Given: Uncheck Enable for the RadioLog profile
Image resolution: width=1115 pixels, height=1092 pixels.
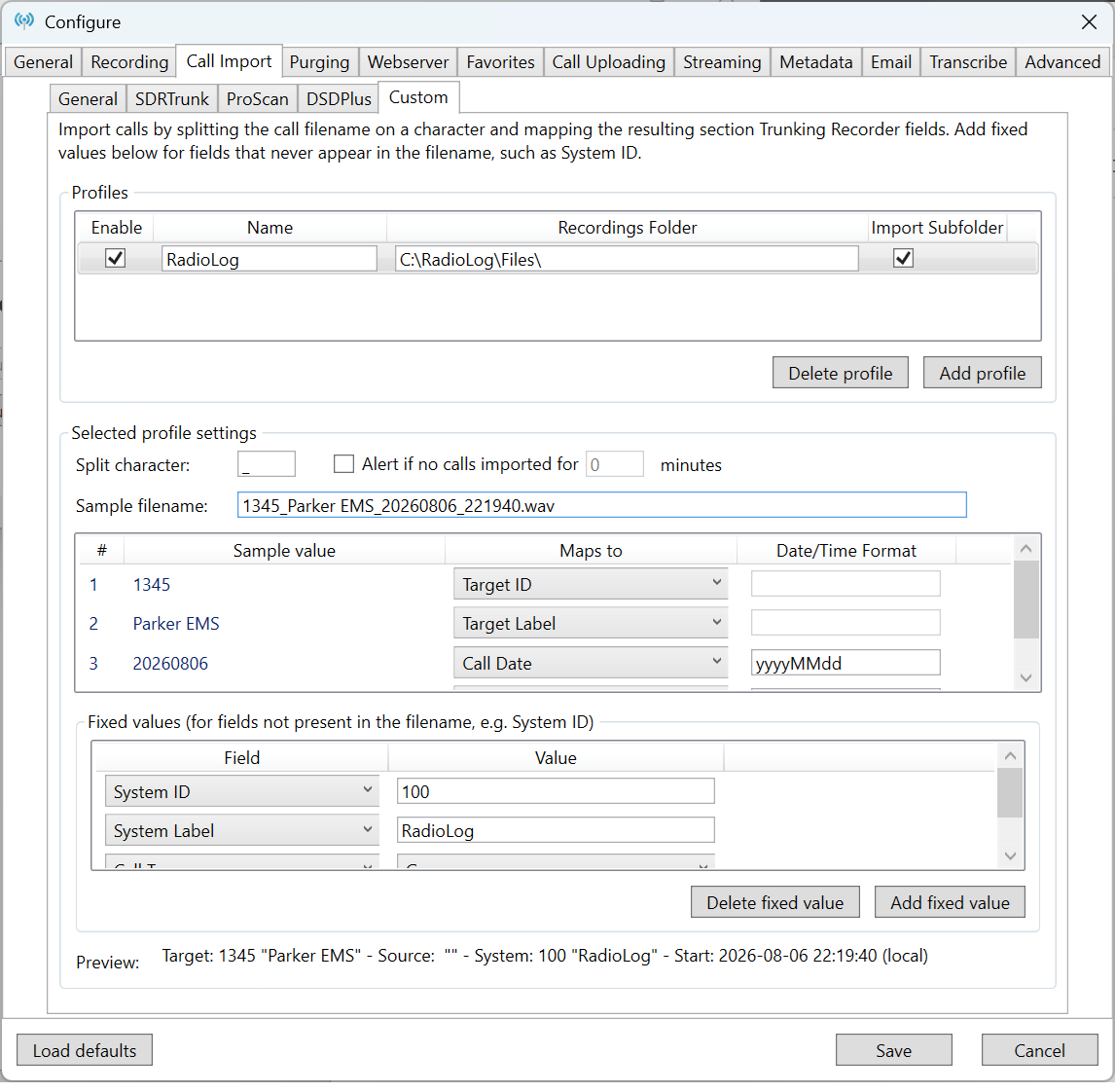Looking at the screenshot, I should [115, 258].
